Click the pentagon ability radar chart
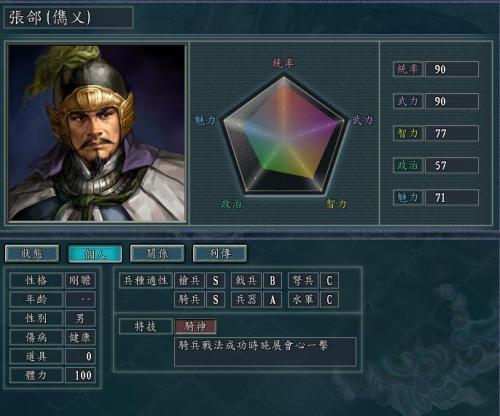The width and height of the screenshot is (500, 416). [284, 135]
